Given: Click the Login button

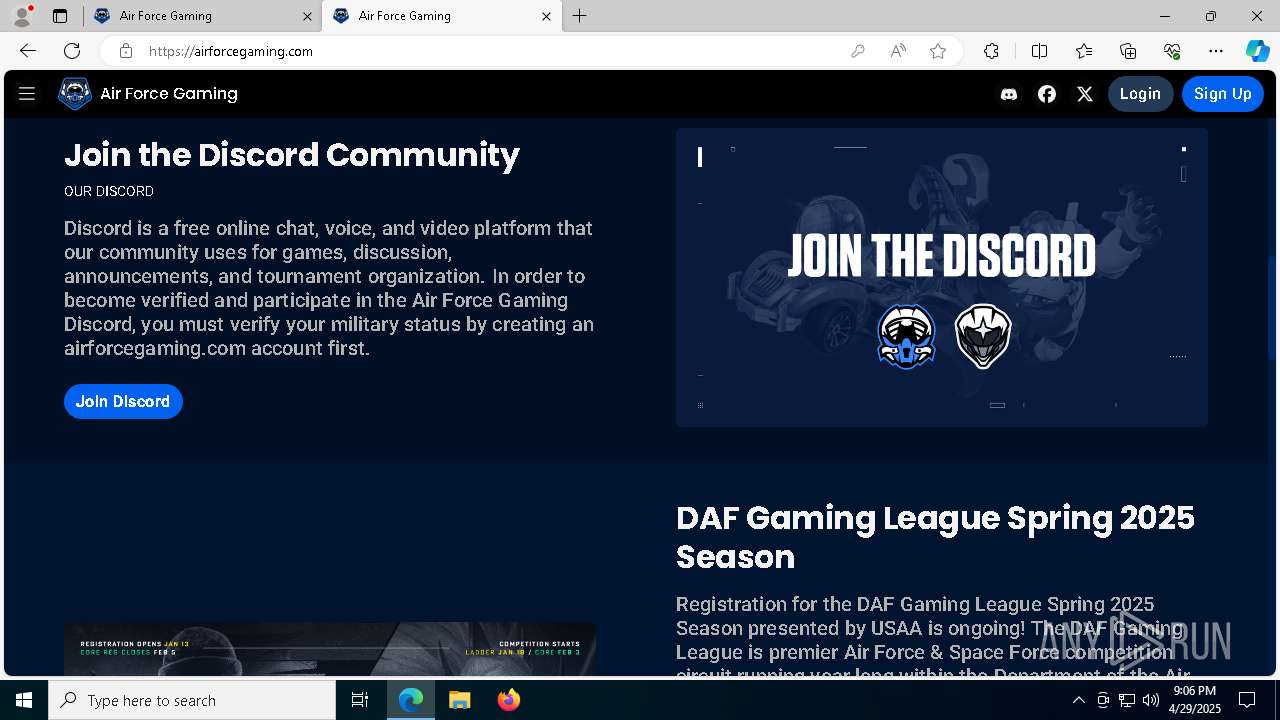Looking at the screenshot, I should pyautogui.click(x=1140, y=94).
